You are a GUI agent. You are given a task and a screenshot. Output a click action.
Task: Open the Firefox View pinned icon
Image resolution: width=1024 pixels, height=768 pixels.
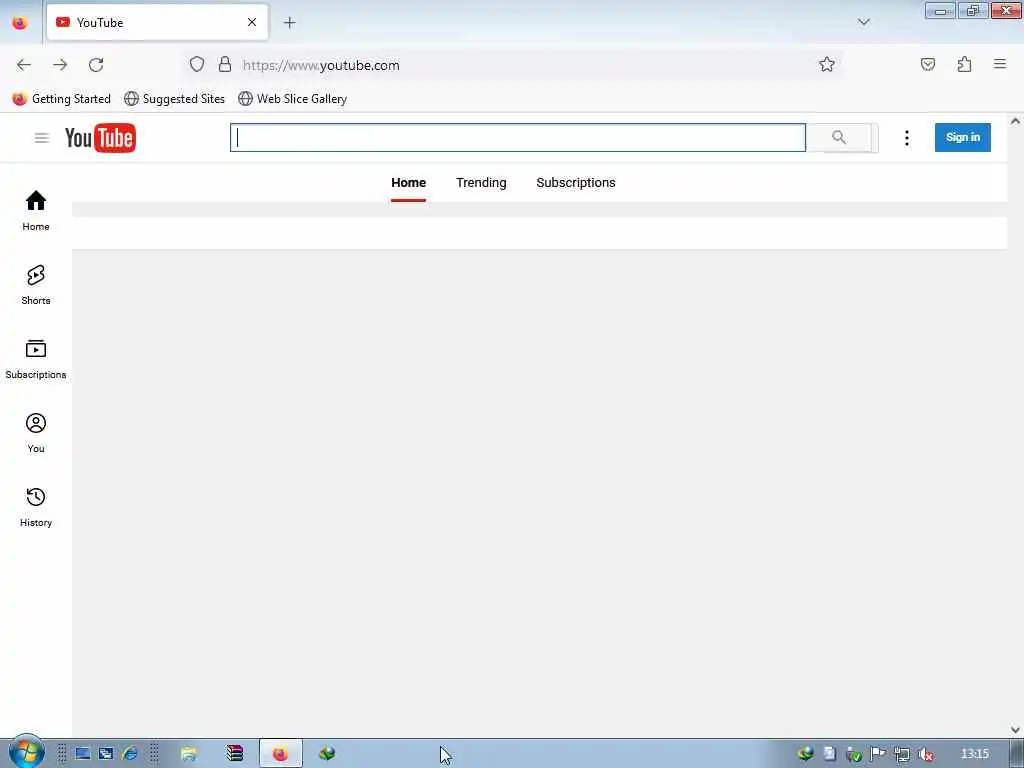tap(20, 22)
